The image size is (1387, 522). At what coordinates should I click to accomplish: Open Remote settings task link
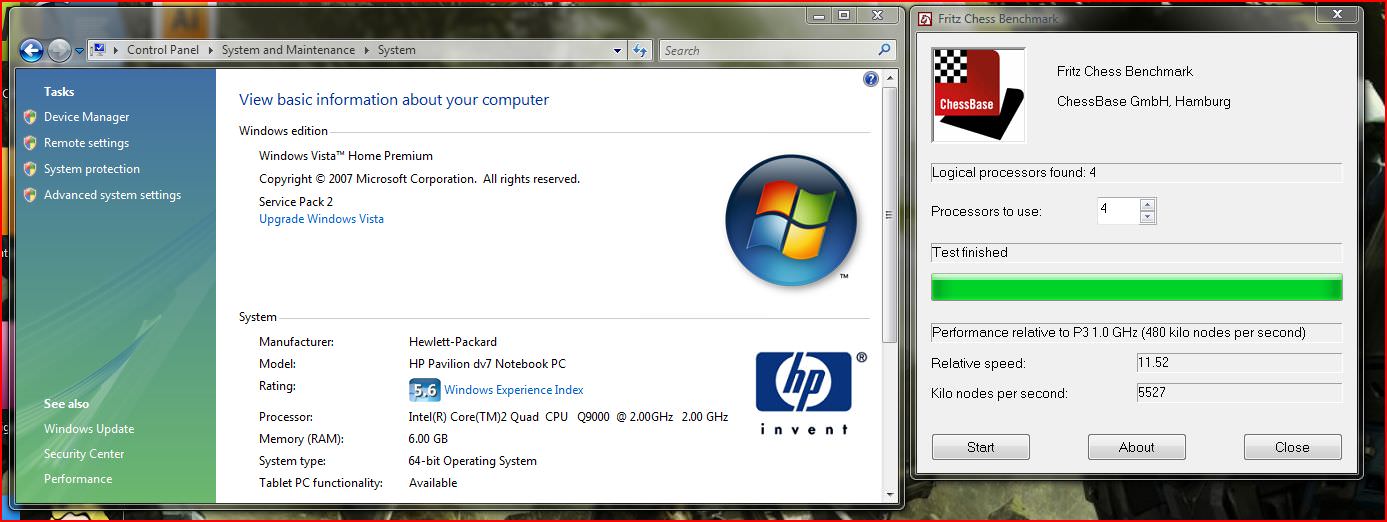pyautogui.click(x=86, y=143)
